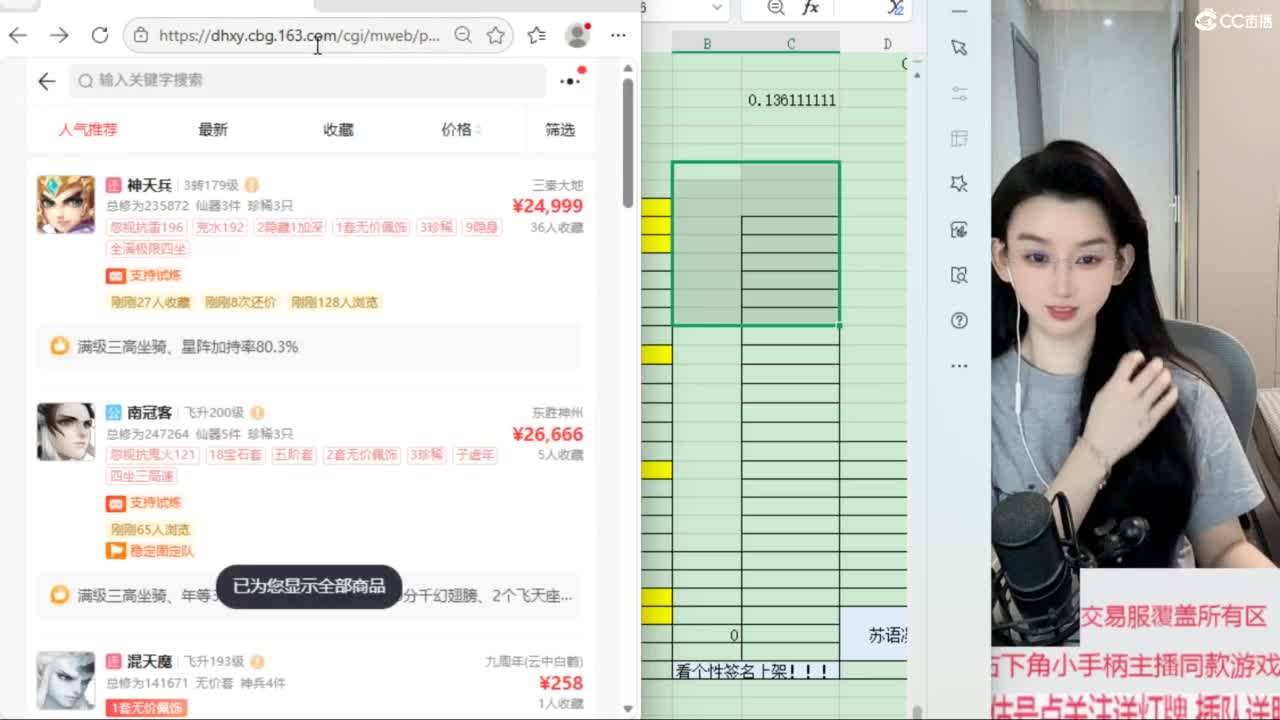1280x720 pixels.
Task: Reload the page with the refresh icon
Action: [100, 35]
